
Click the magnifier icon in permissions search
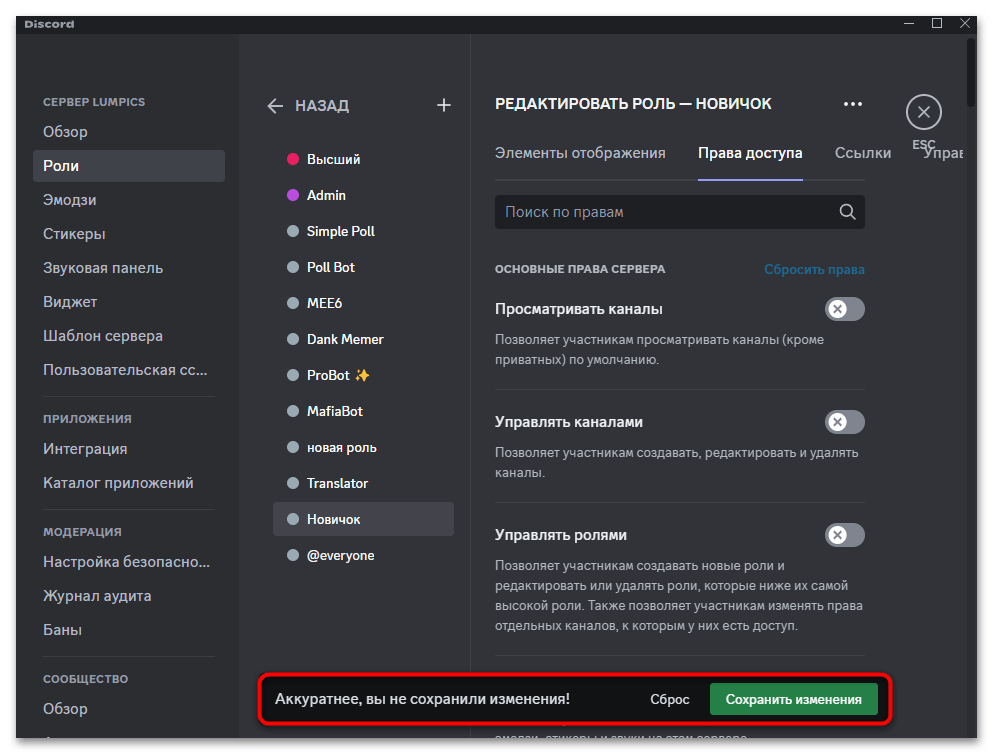point(847,212)
